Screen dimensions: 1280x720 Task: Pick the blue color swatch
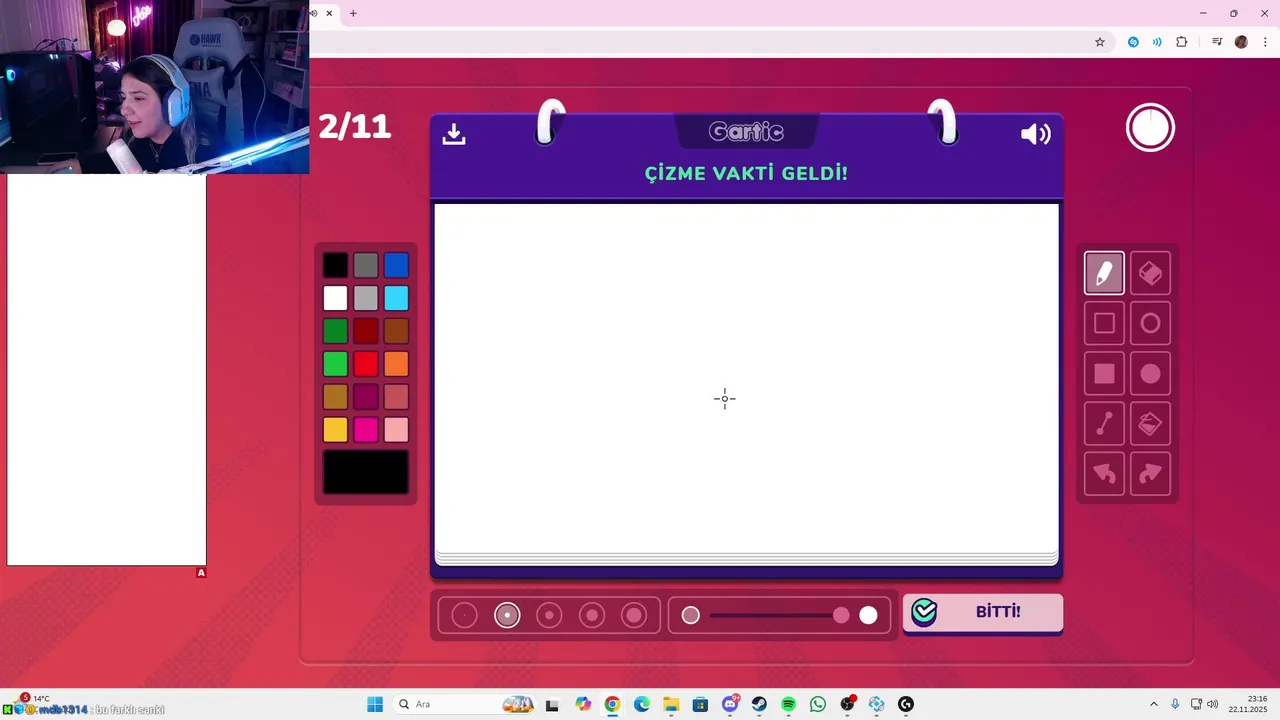(x=396, y=265)
